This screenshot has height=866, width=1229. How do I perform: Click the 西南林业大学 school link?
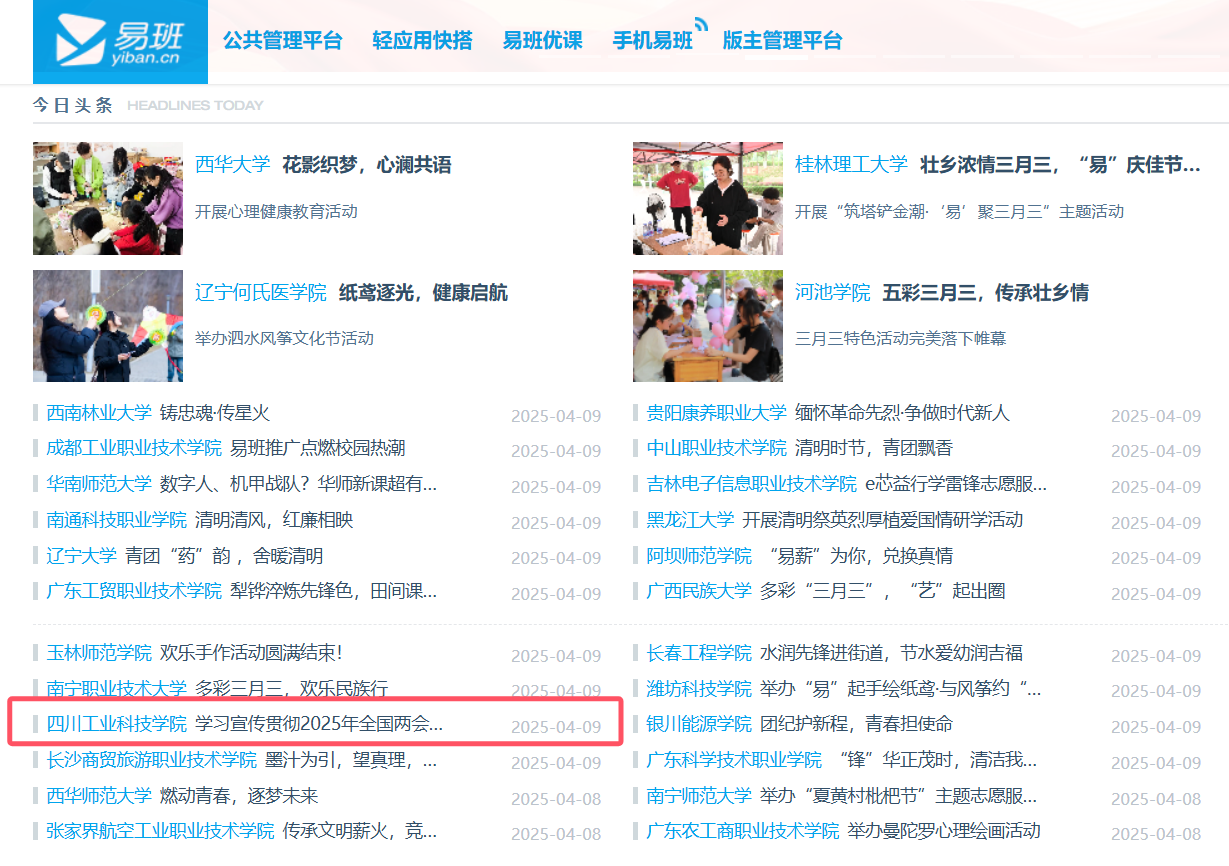pyautogui.click(x=99, y=412)
